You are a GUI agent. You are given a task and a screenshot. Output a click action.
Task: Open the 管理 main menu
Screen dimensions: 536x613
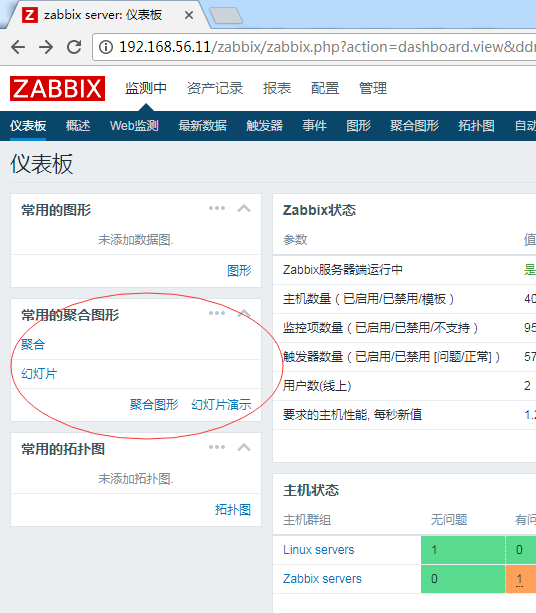(373, 88)
